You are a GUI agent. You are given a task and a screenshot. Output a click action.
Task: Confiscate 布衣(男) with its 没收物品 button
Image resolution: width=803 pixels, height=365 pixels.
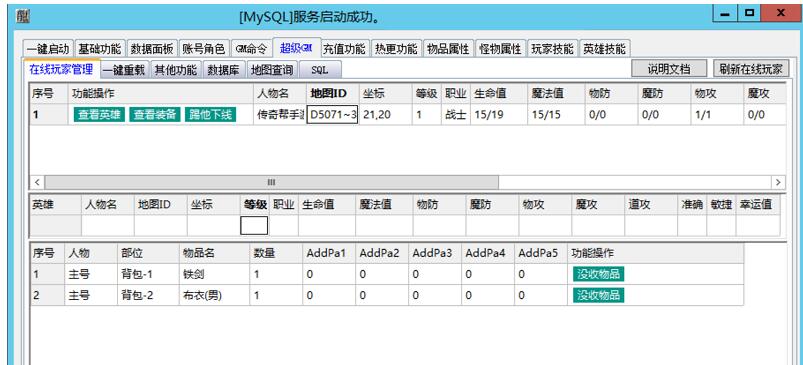tap(599, 295)
